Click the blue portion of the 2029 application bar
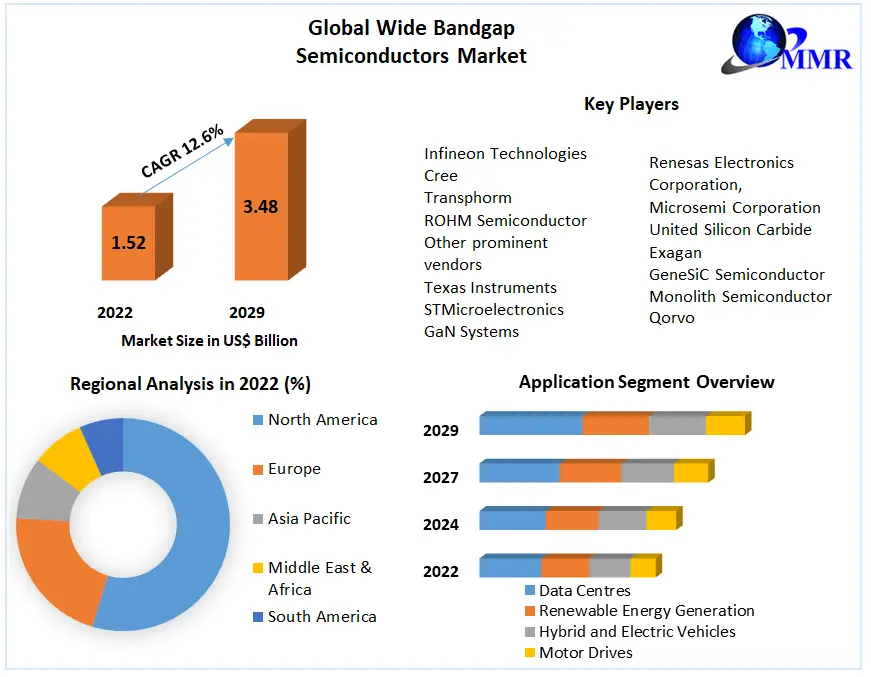 click(530, 425)
